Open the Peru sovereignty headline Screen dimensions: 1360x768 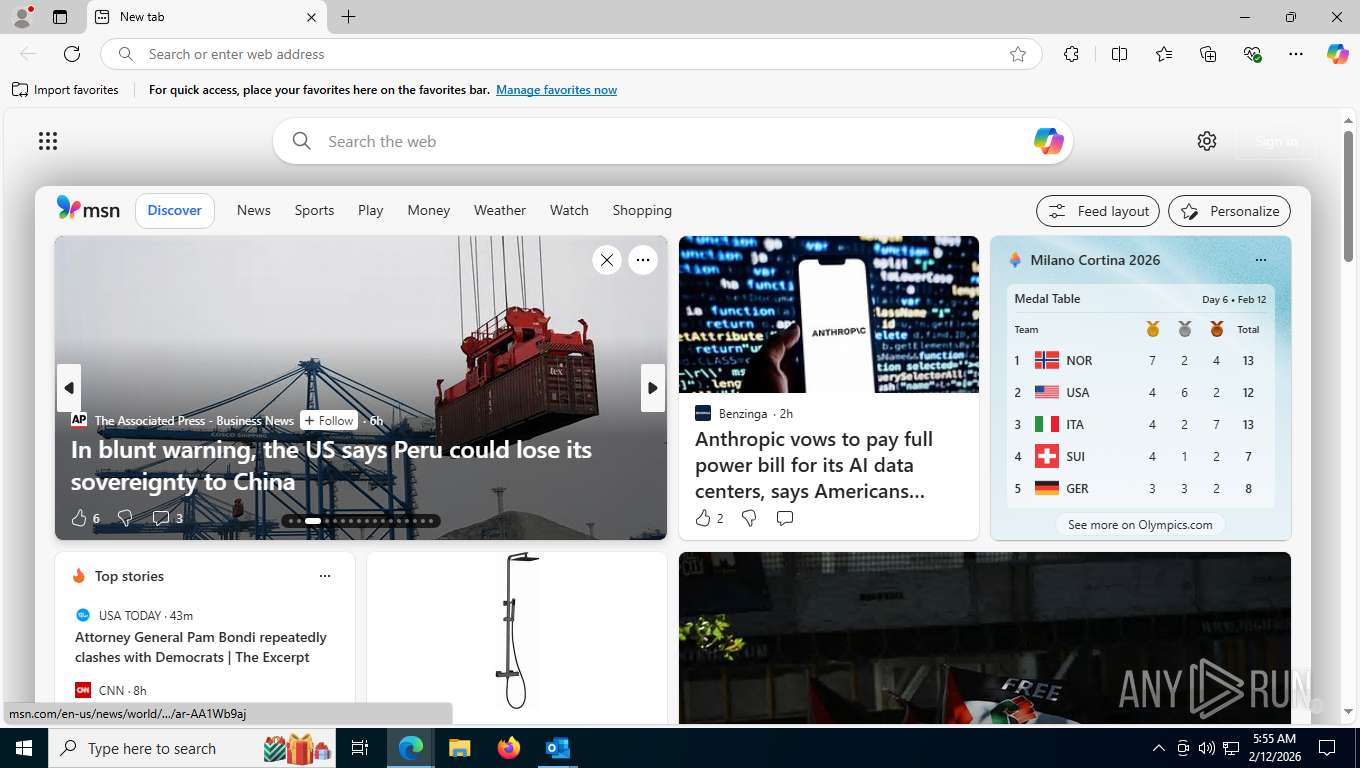coord(331,465)
